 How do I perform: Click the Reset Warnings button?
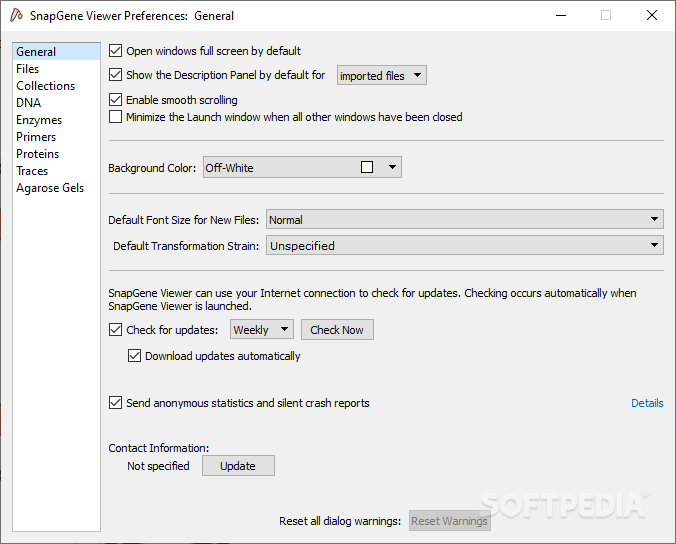click(x=449, y=521)
